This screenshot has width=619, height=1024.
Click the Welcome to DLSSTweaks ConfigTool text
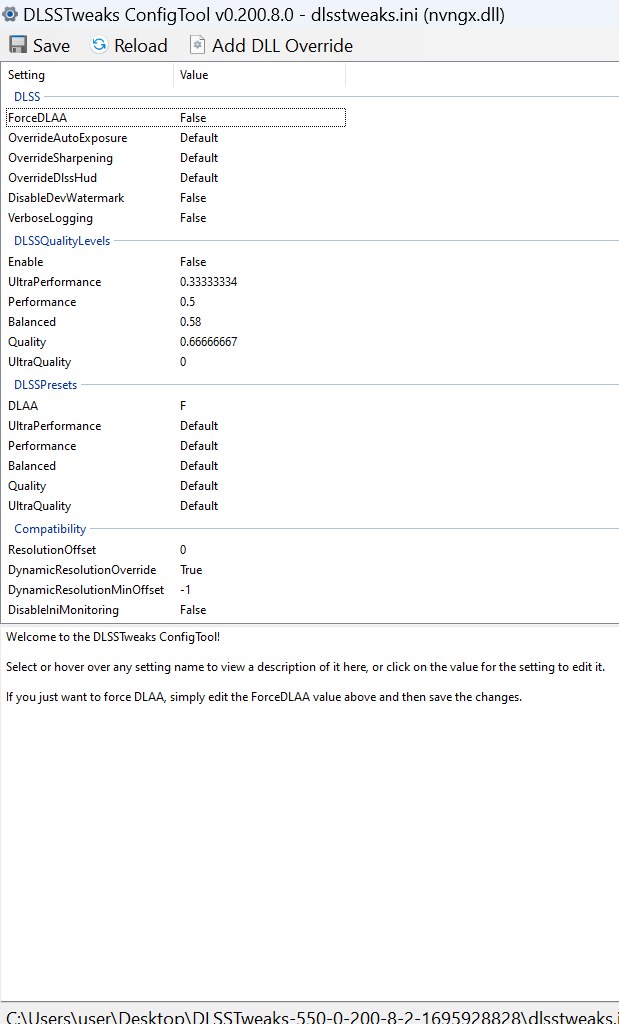(x=113, y=637)
